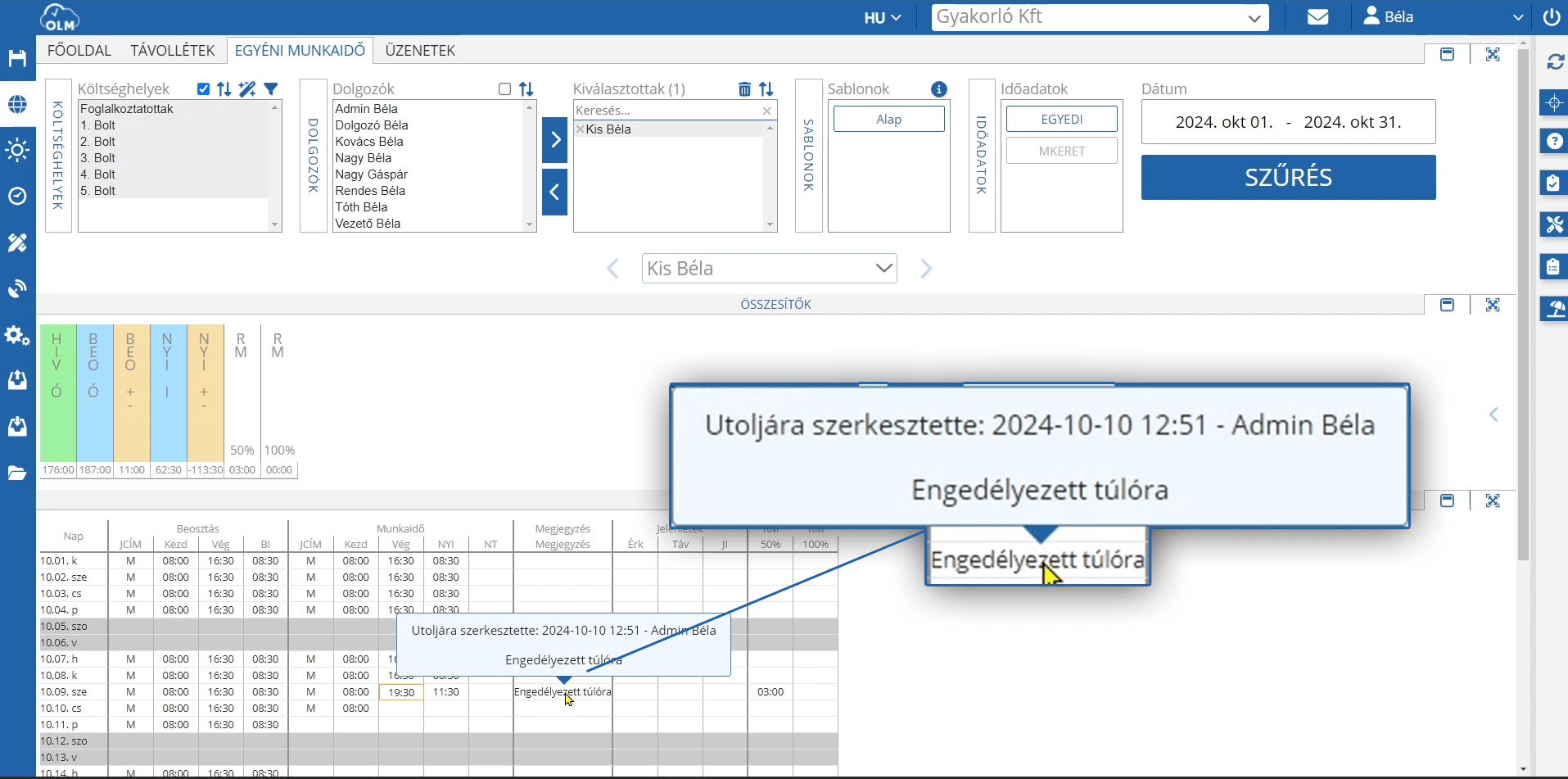Remove Kis Béla with the x mark
The height and width of the screenshot is (779, 1568).
click(581, 129)
